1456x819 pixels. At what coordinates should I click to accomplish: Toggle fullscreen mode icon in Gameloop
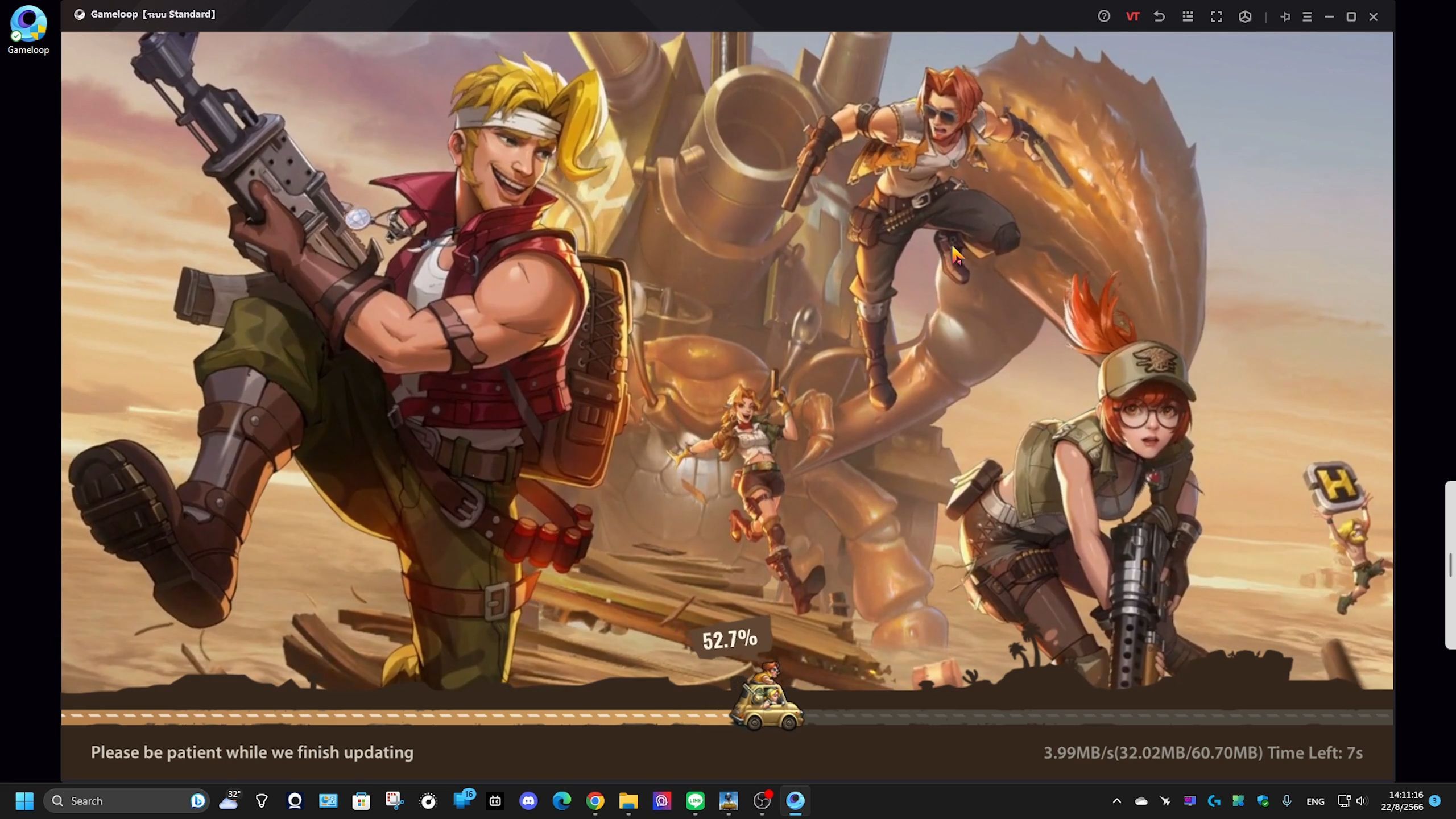click(1216, 16)
